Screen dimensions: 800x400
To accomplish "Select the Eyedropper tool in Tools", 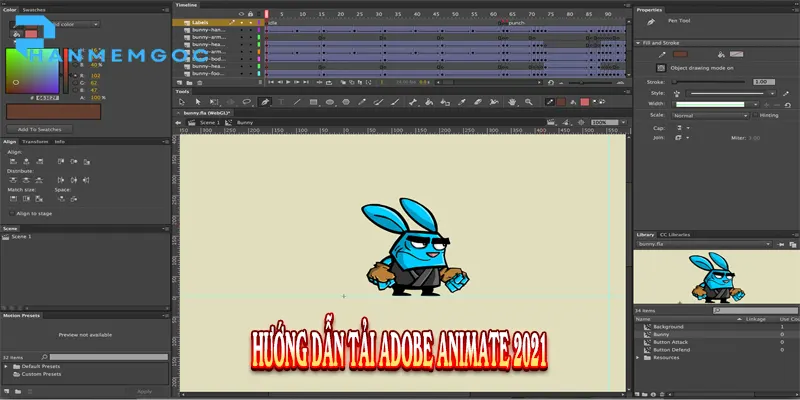I will [462, 102].
